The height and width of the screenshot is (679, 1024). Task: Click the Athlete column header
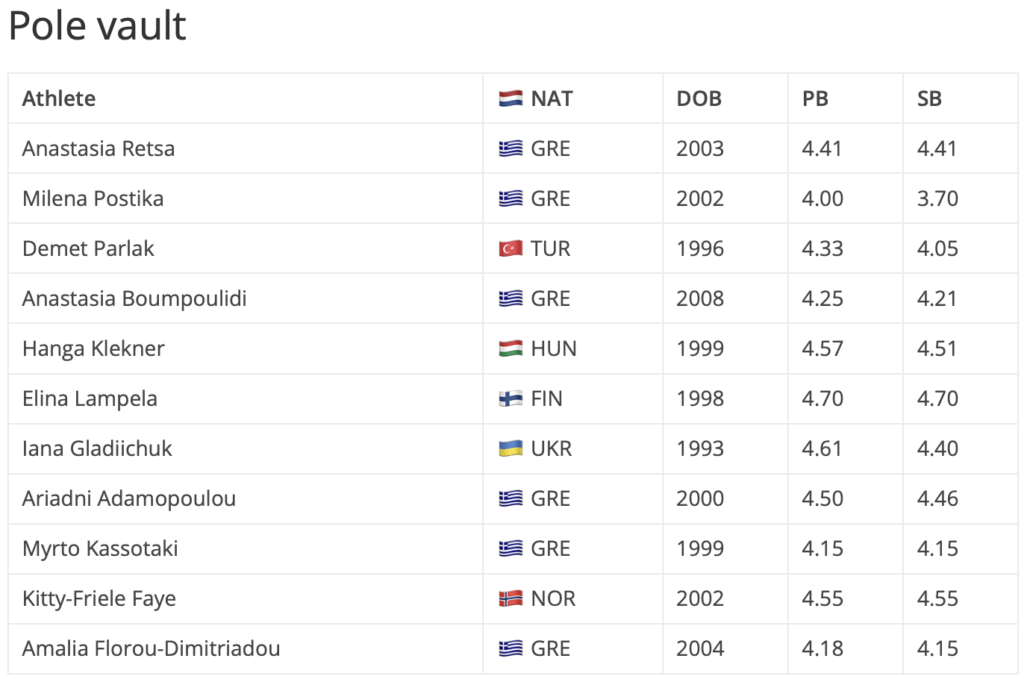[x=59, y=99]
